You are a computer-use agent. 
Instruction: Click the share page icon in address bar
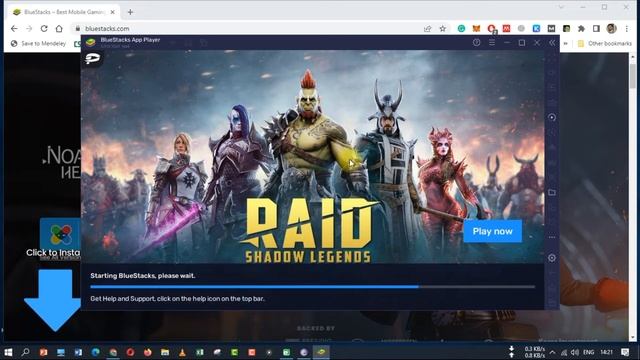coord(427,29)
